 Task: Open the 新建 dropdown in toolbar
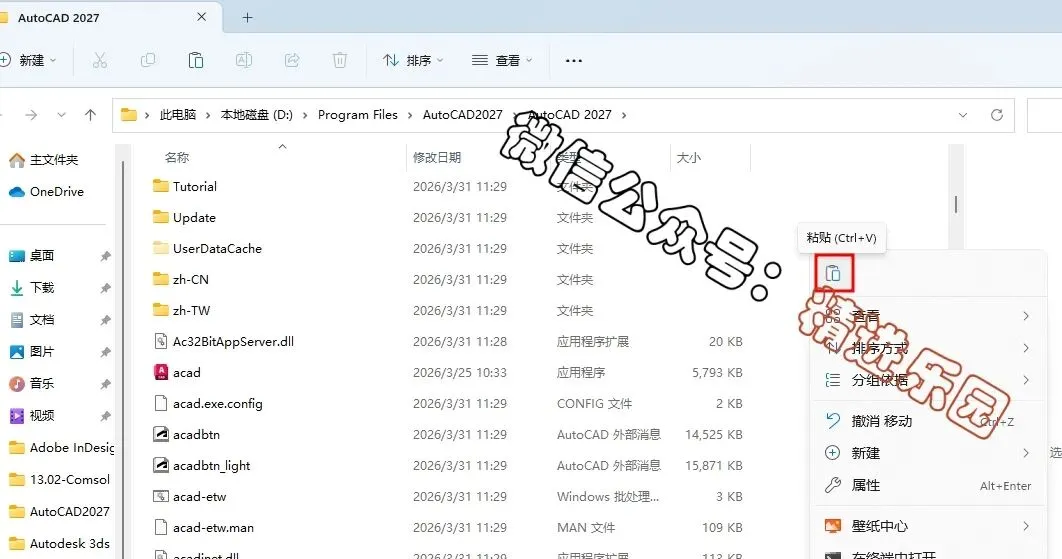[x=28, y=60]
